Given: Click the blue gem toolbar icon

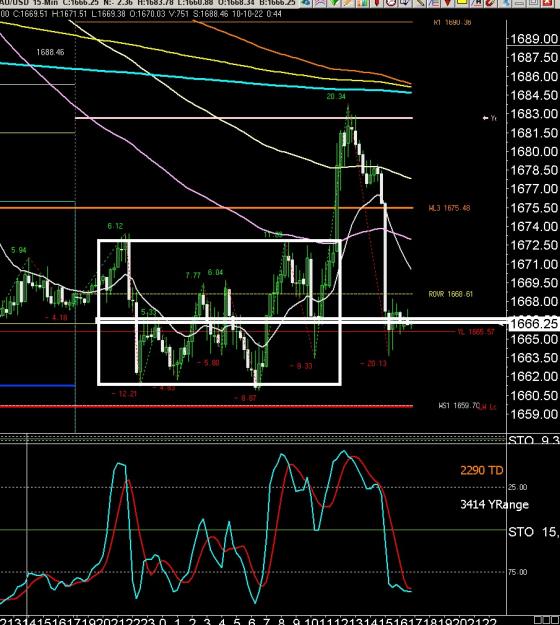Looking at the screenshot, I should point(306,3).
